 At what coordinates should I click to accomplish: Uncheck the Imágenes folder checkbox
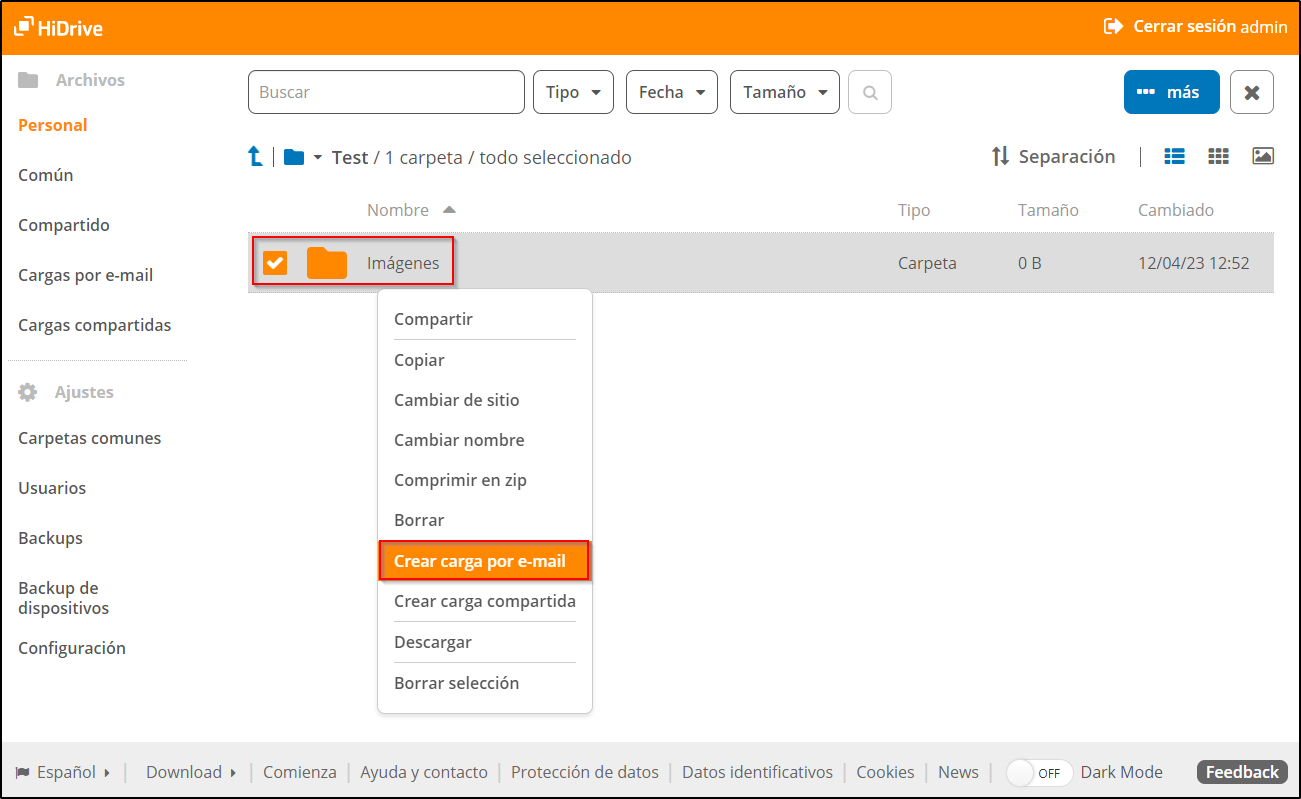[x=275, y=262]
